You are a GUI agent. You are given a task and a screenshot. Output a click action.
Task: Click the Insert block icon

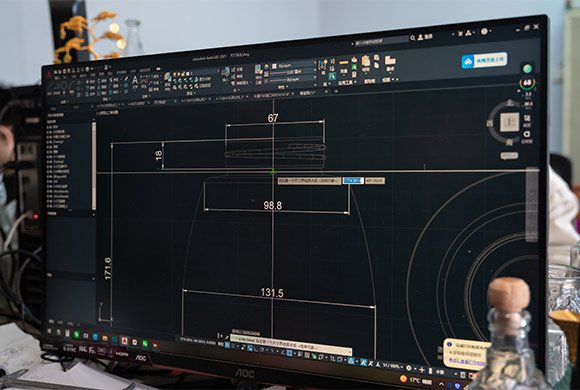227,71
